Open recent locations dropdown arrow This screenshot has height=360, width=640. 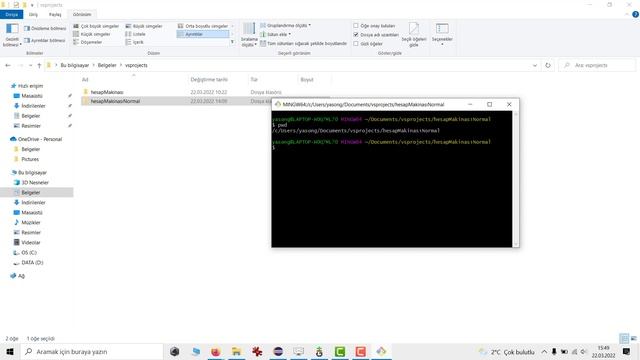tap(30, 65)
